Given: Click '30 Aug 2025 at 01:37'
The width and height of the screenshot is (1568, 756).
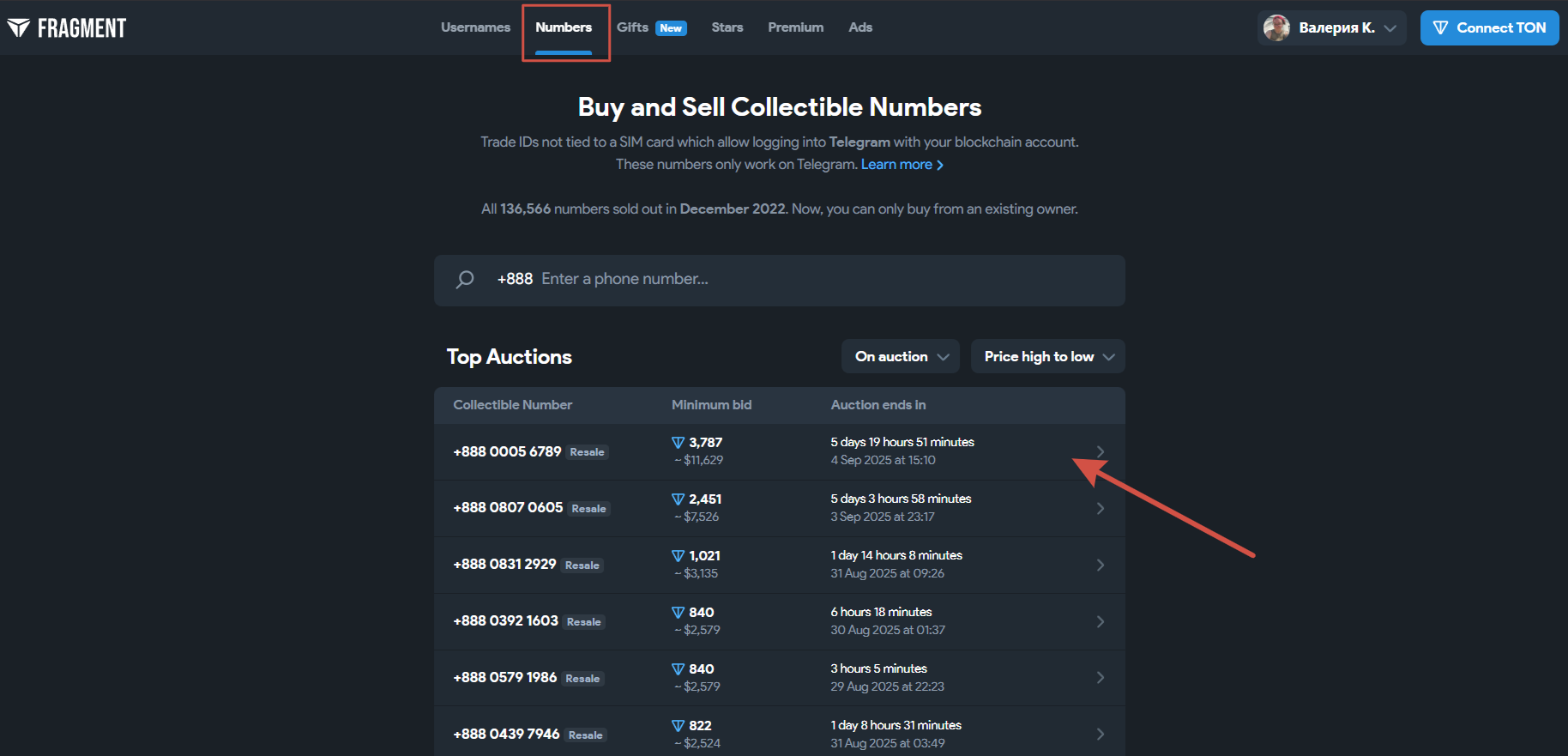Looking at the screenshot, I should point(888,631).
